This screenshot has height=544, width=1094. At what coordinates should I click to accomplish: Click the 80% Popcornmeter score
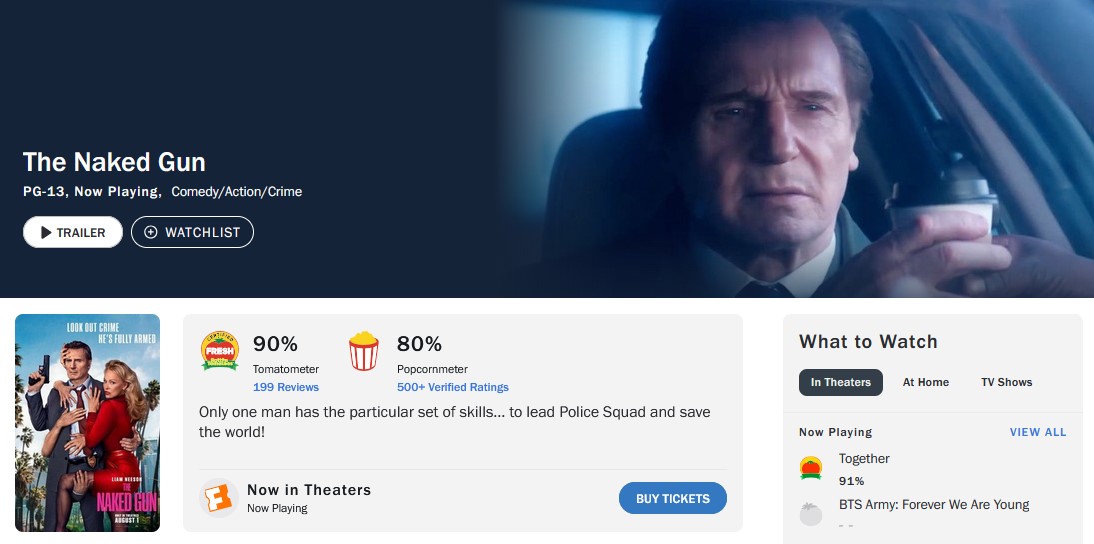(x=419, y=344)
